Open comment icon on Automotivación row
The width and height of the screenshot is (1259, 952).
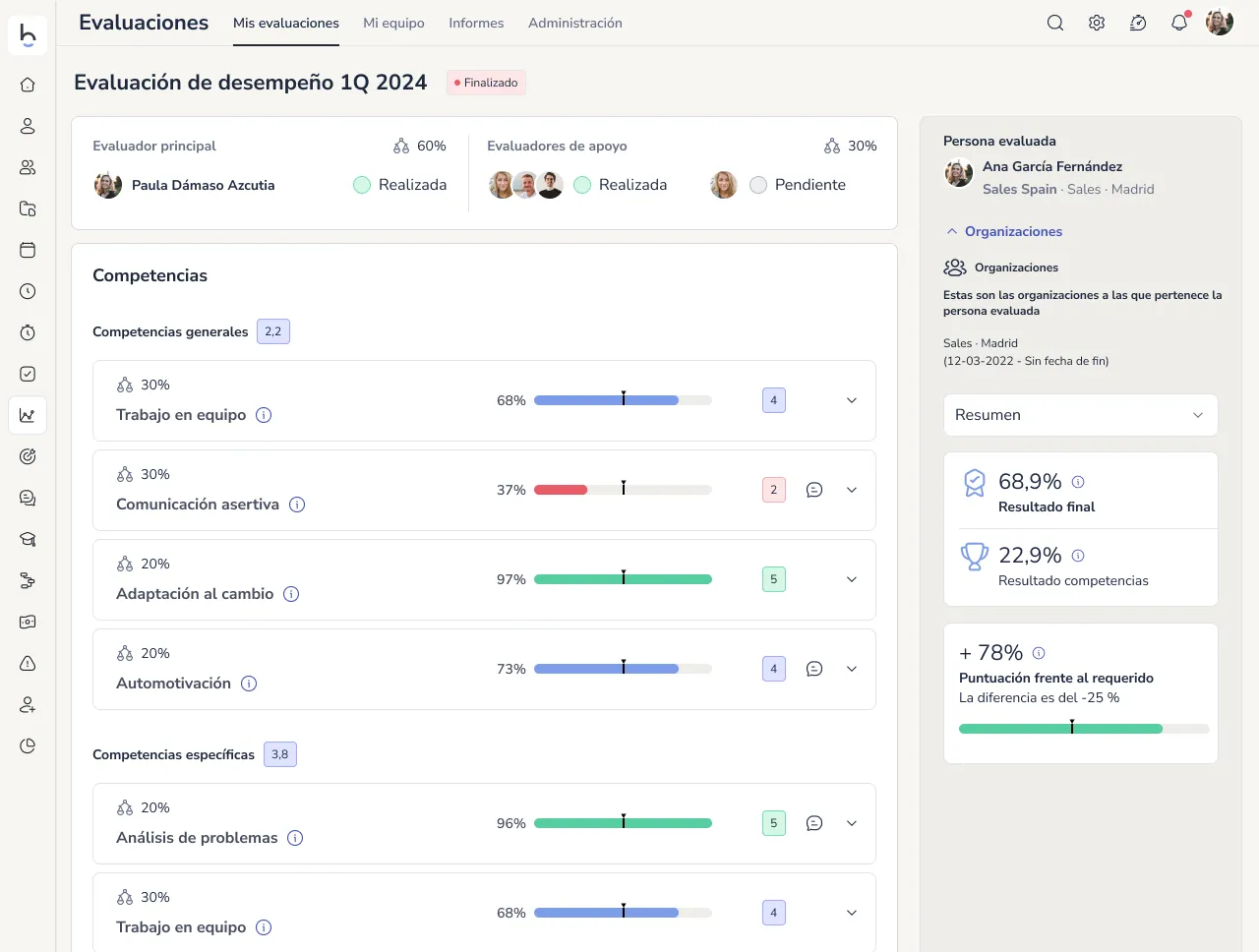point(814,669)
